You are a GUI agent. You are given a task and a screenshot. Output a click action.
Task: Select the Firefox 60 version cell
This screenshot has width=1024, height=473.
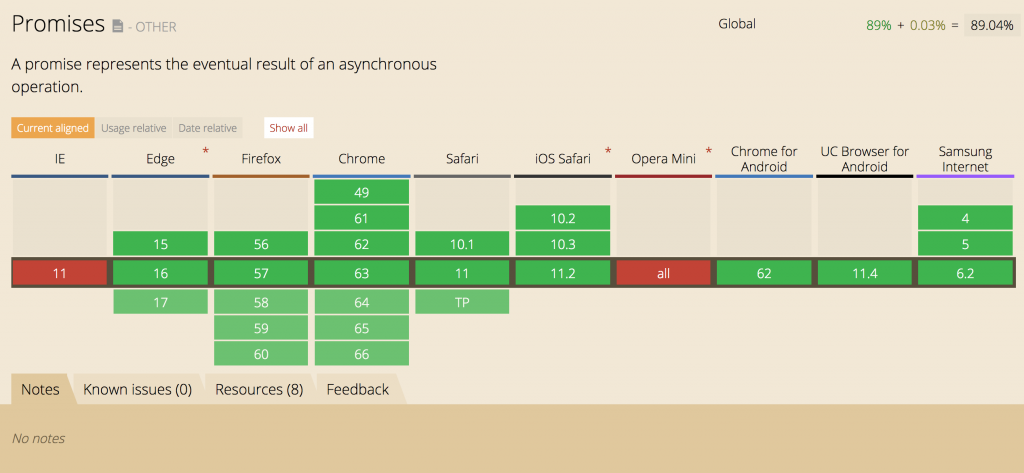(x=261, y=354)
